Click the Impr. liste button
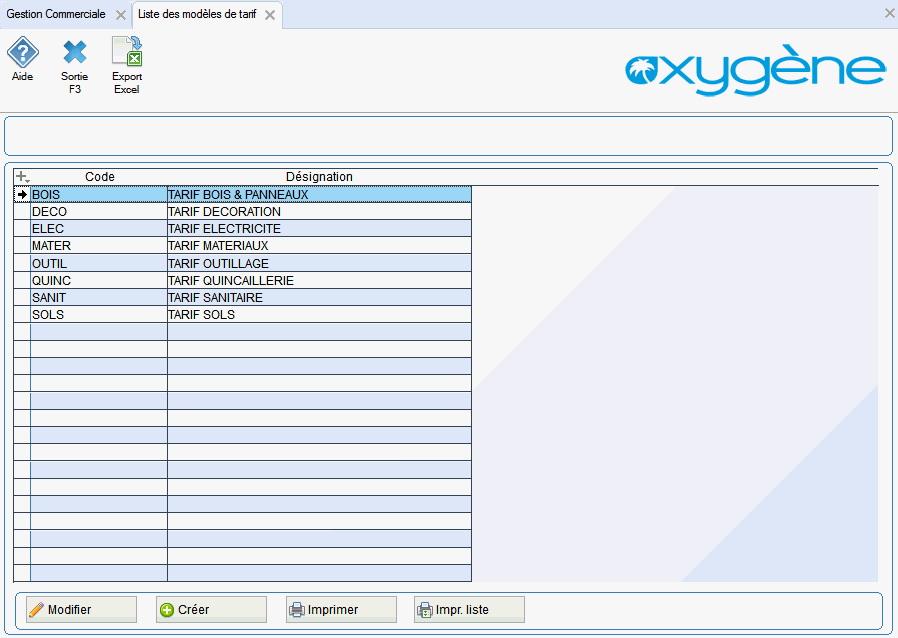This screenshot has height=638, width=898. 470,609
